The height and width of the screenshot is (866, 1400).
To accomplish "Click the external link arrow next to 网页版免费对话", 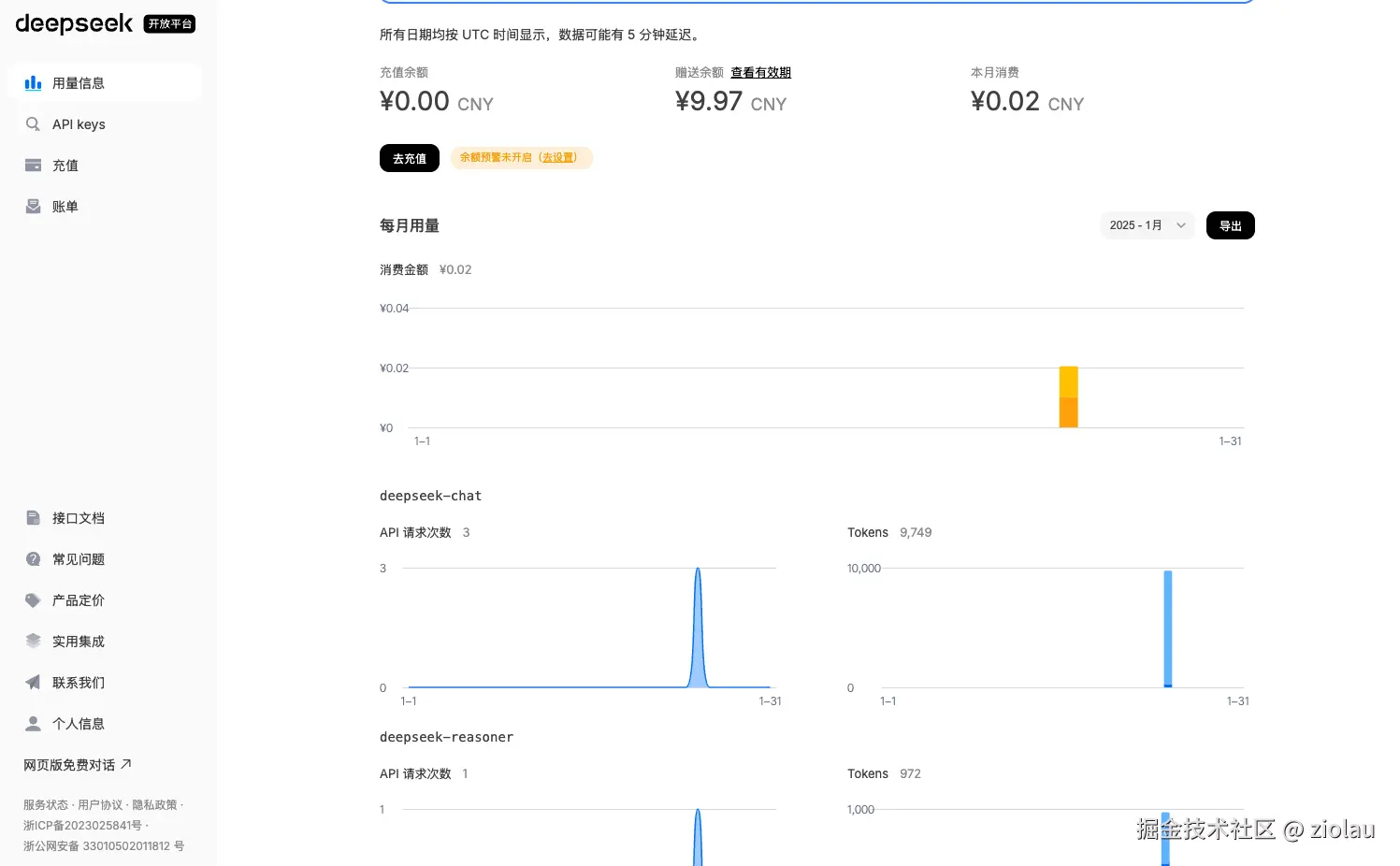I will (126, 764).
